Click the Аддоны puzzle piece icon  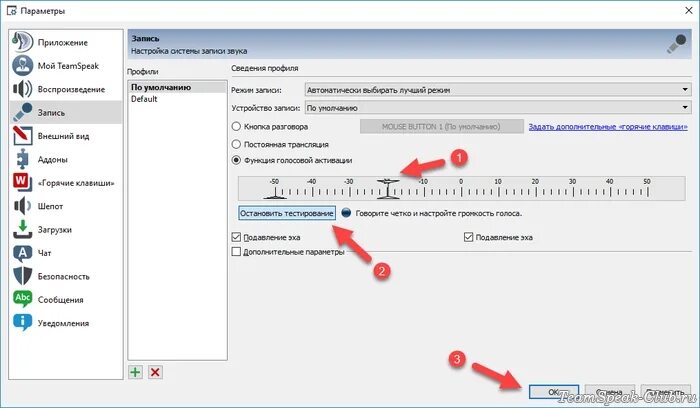click(22, 159)
